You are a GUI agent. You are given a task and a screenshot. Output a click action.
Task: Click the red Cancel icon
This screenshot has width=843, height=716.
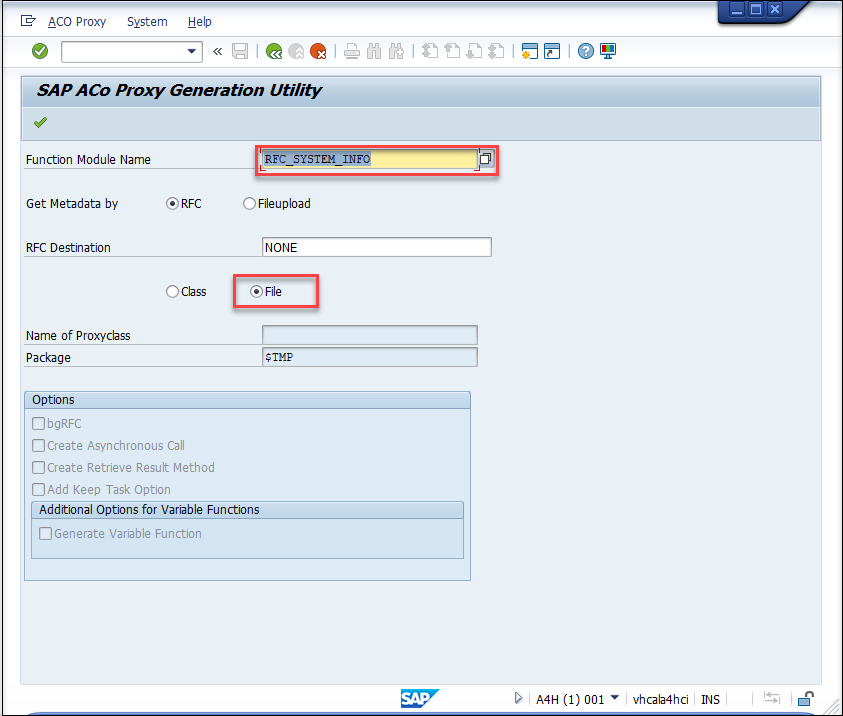[x=318, y=51]
